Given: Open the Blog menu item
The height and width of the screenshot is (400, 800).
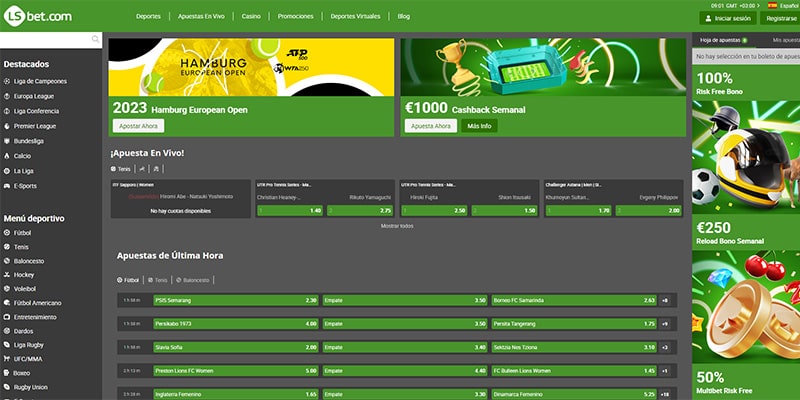Looking at the screenshot, I should 404,16.
